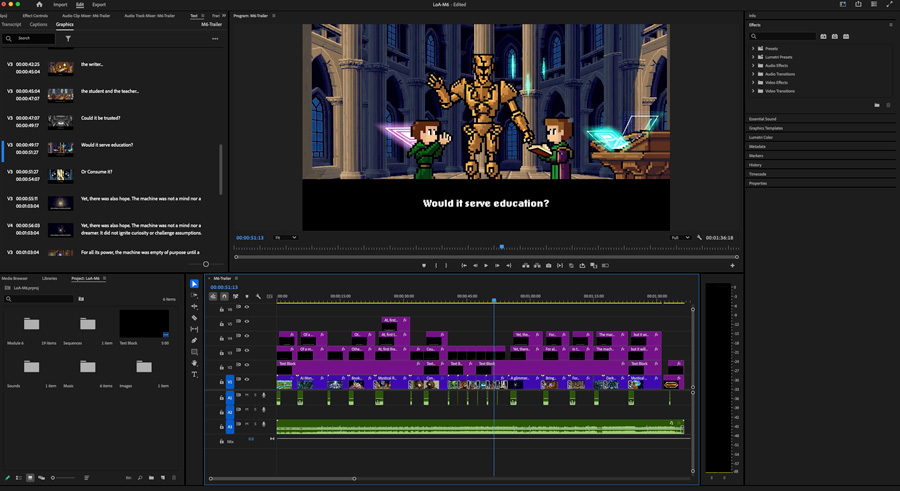Open the Transcript tab

coord(11,24)
